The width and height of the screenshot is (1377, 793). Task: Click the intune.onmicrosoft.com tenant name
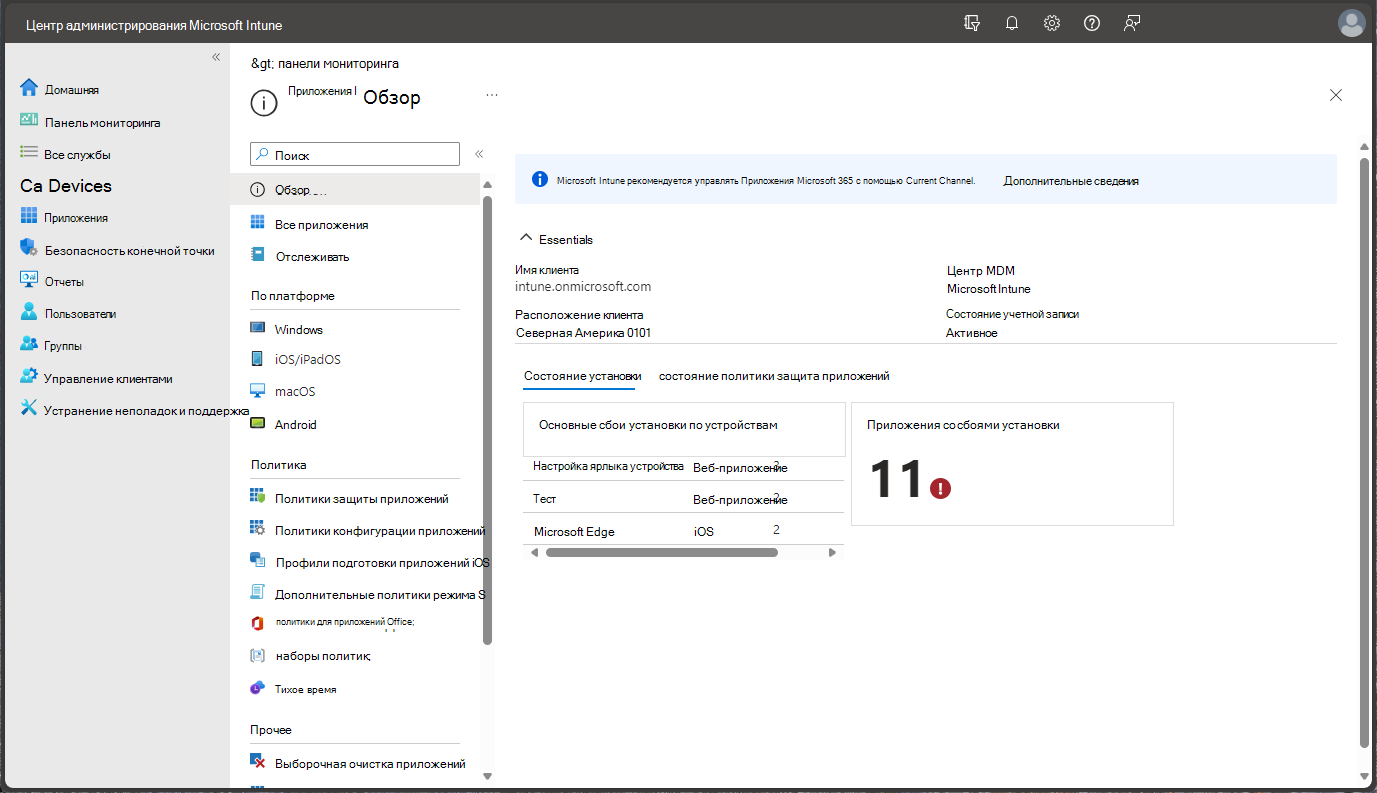(583, 286)
